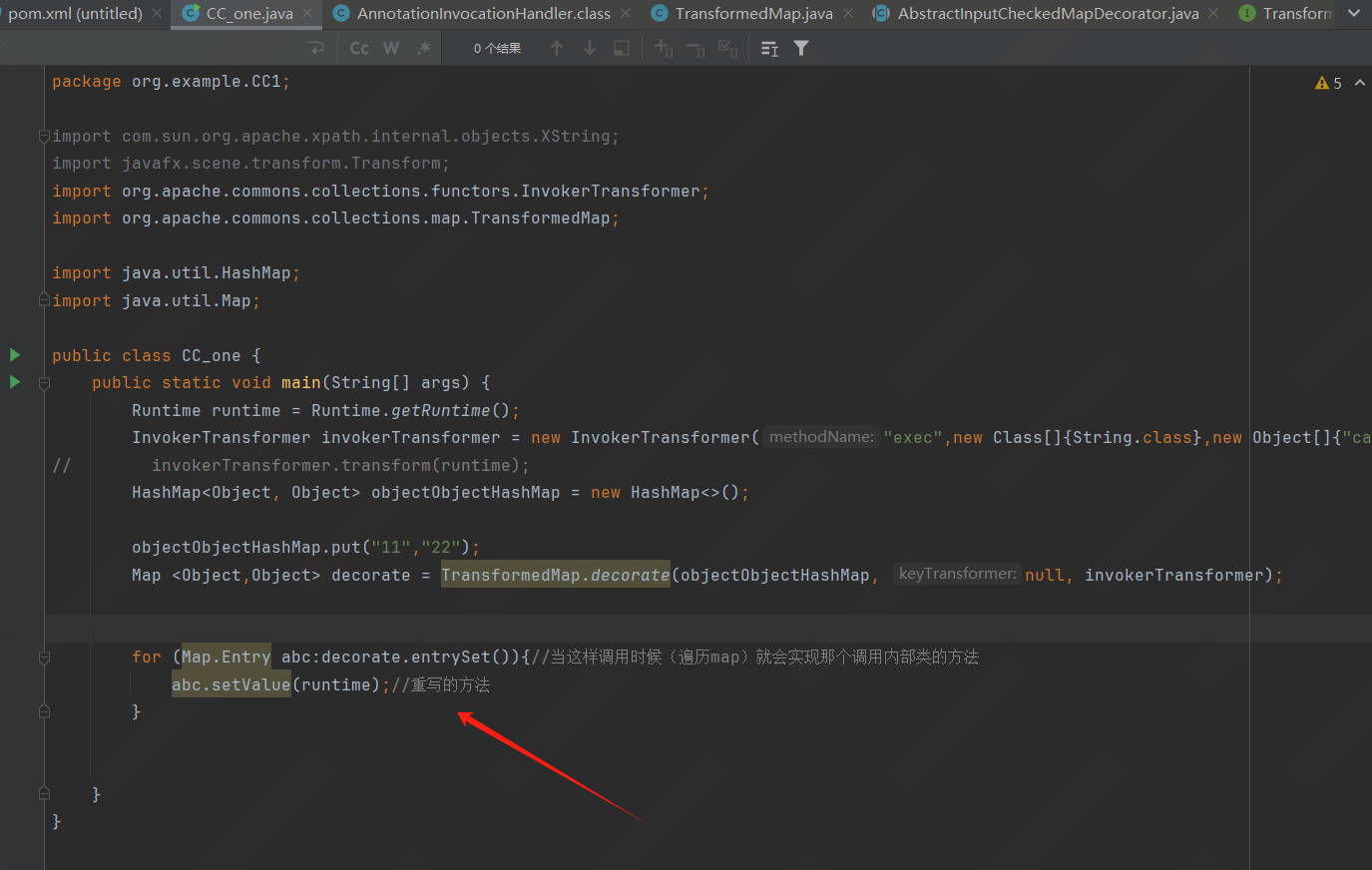Collapse the for loop fold marker

click(44, 657)
